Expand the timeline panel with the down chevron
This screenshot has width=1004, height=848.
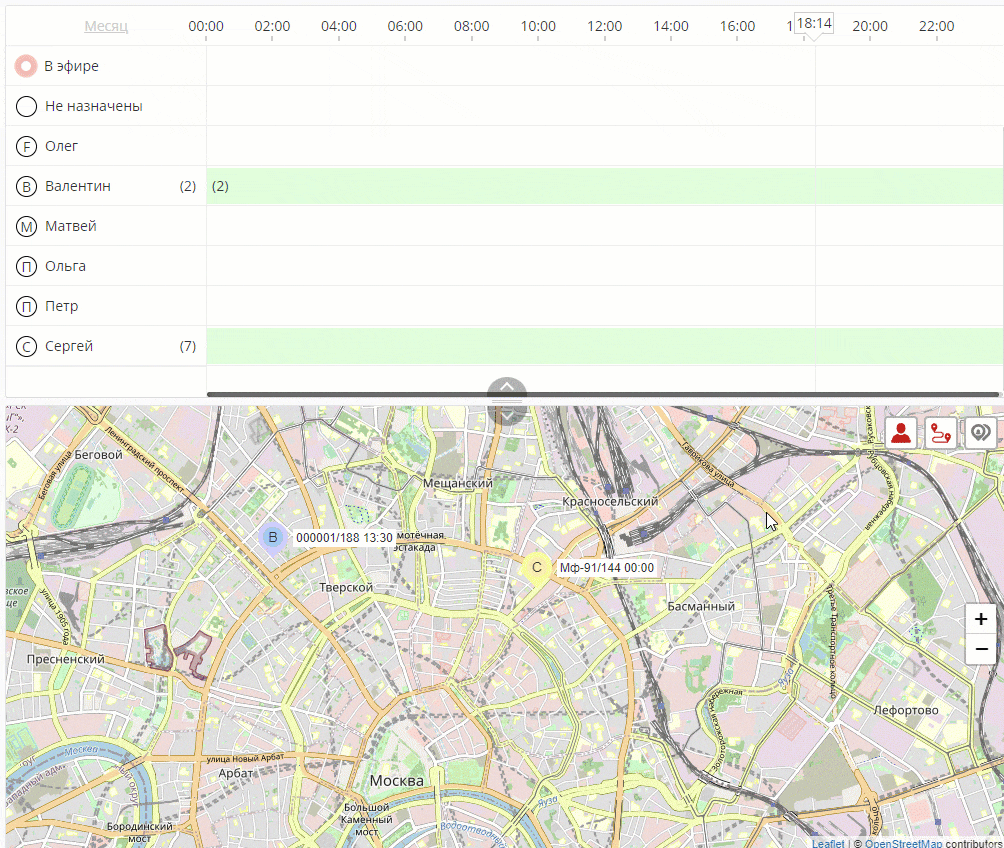(506, 415)
